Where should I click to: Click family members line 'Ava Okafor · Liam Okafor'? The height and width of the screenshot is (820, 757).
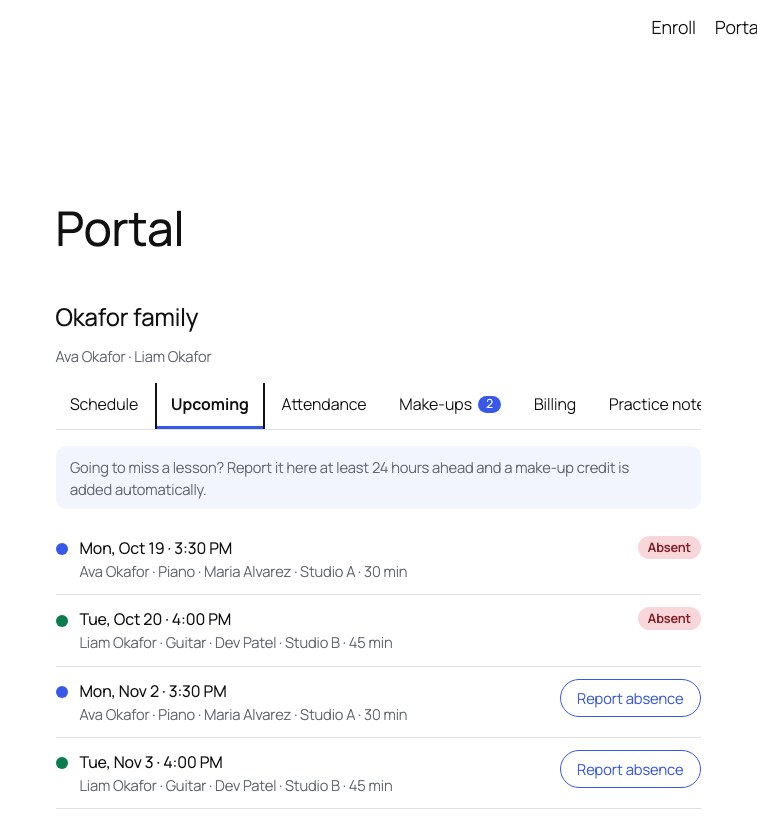point(133,357)
